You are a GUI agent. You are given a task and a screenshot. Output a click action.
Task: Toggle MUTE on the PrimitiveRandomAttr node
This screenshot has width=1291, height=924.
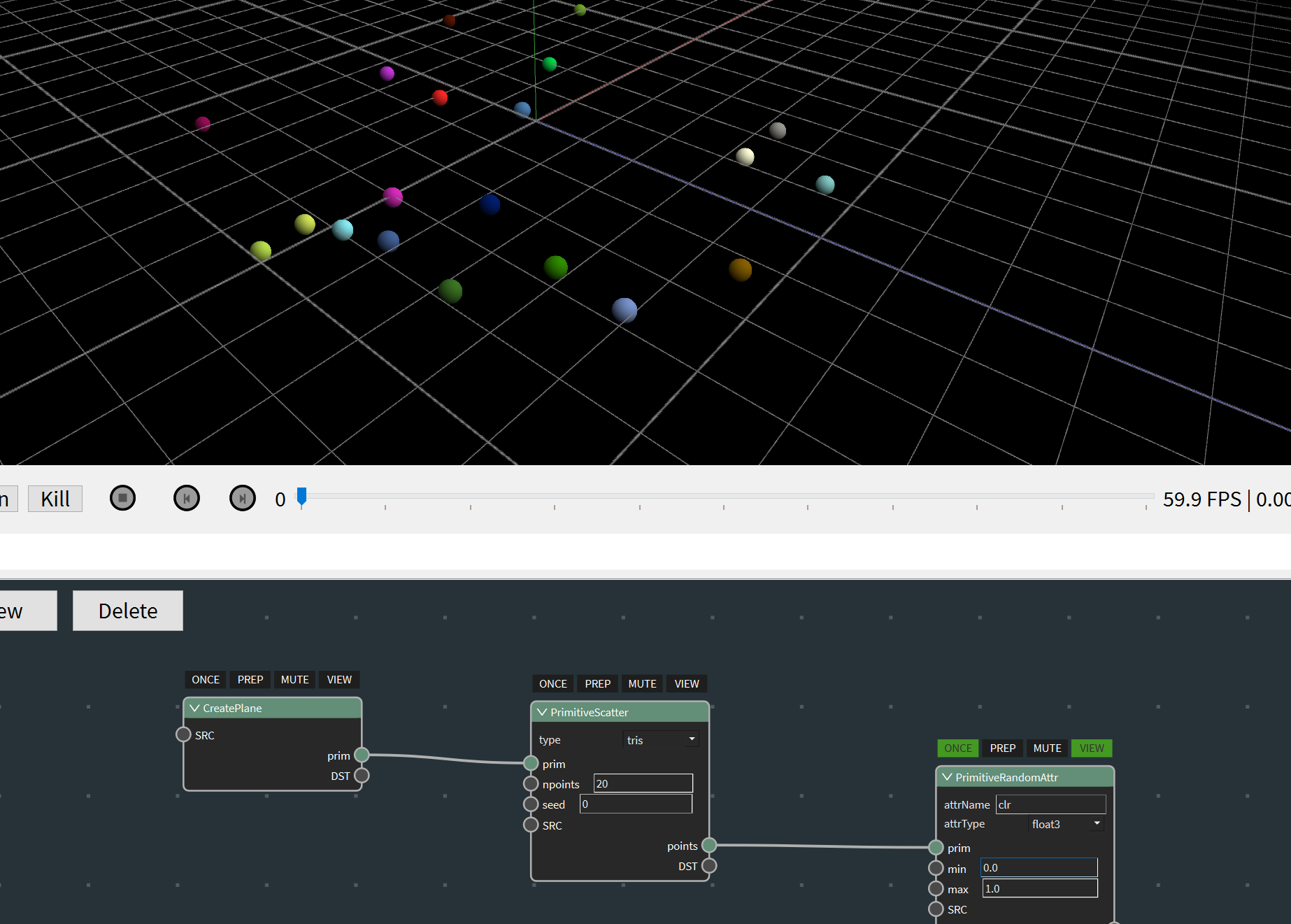click(1048, 748)
